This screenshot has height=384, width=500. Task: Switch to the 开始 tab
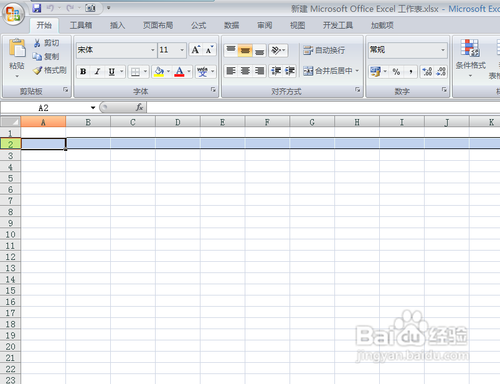[44, 25]
